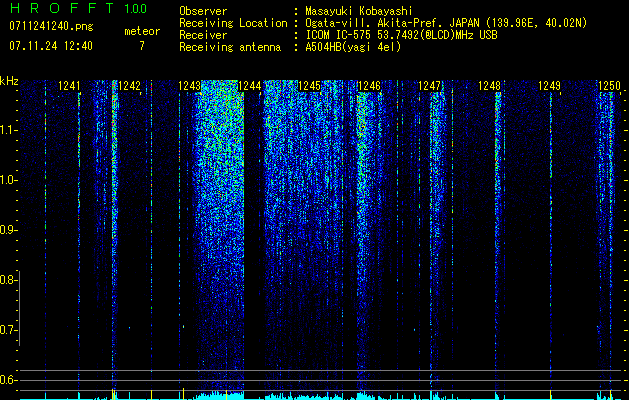Click the 1248 time marker

click(489, 86)
